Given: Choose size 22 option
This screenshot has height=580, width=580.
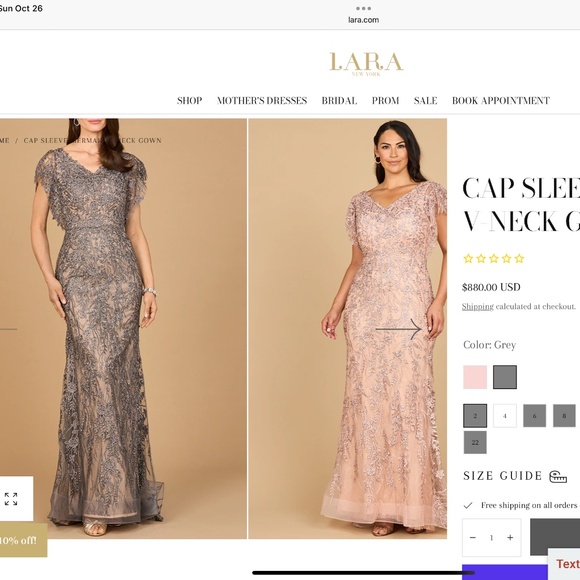Looking at the screenshot, I should pyautogui.click(x=475, y=442).
